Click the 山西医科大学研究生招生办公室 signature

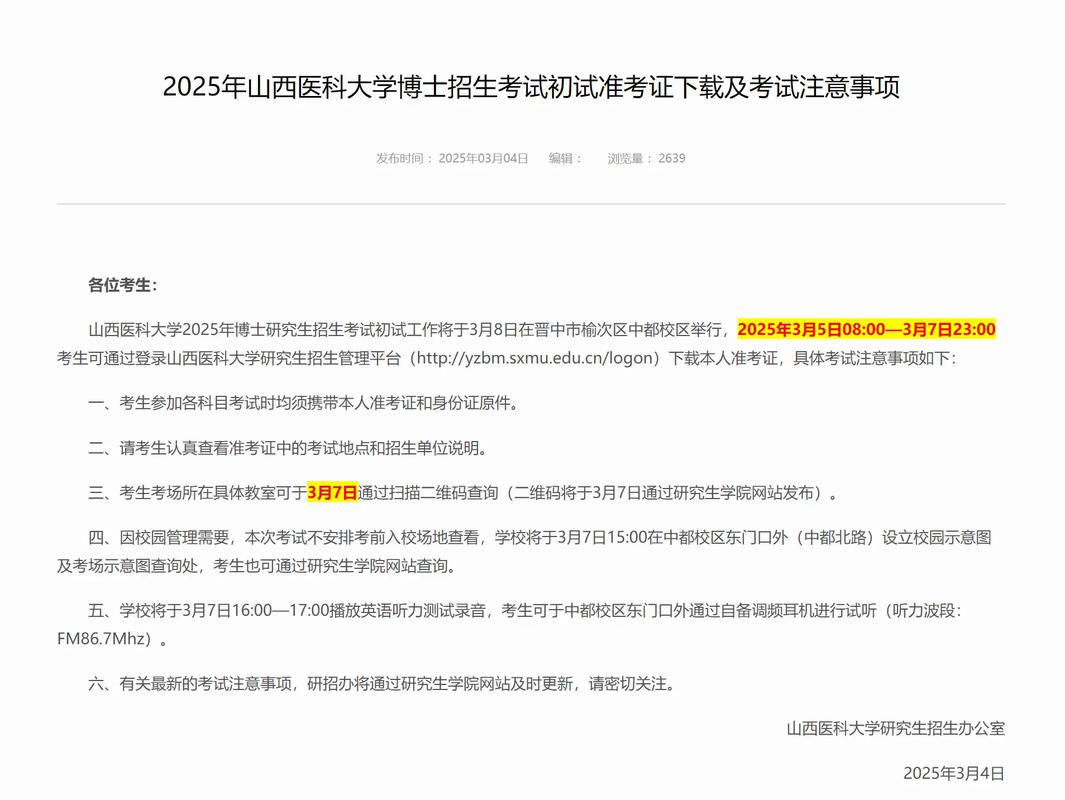coord(897,730)
